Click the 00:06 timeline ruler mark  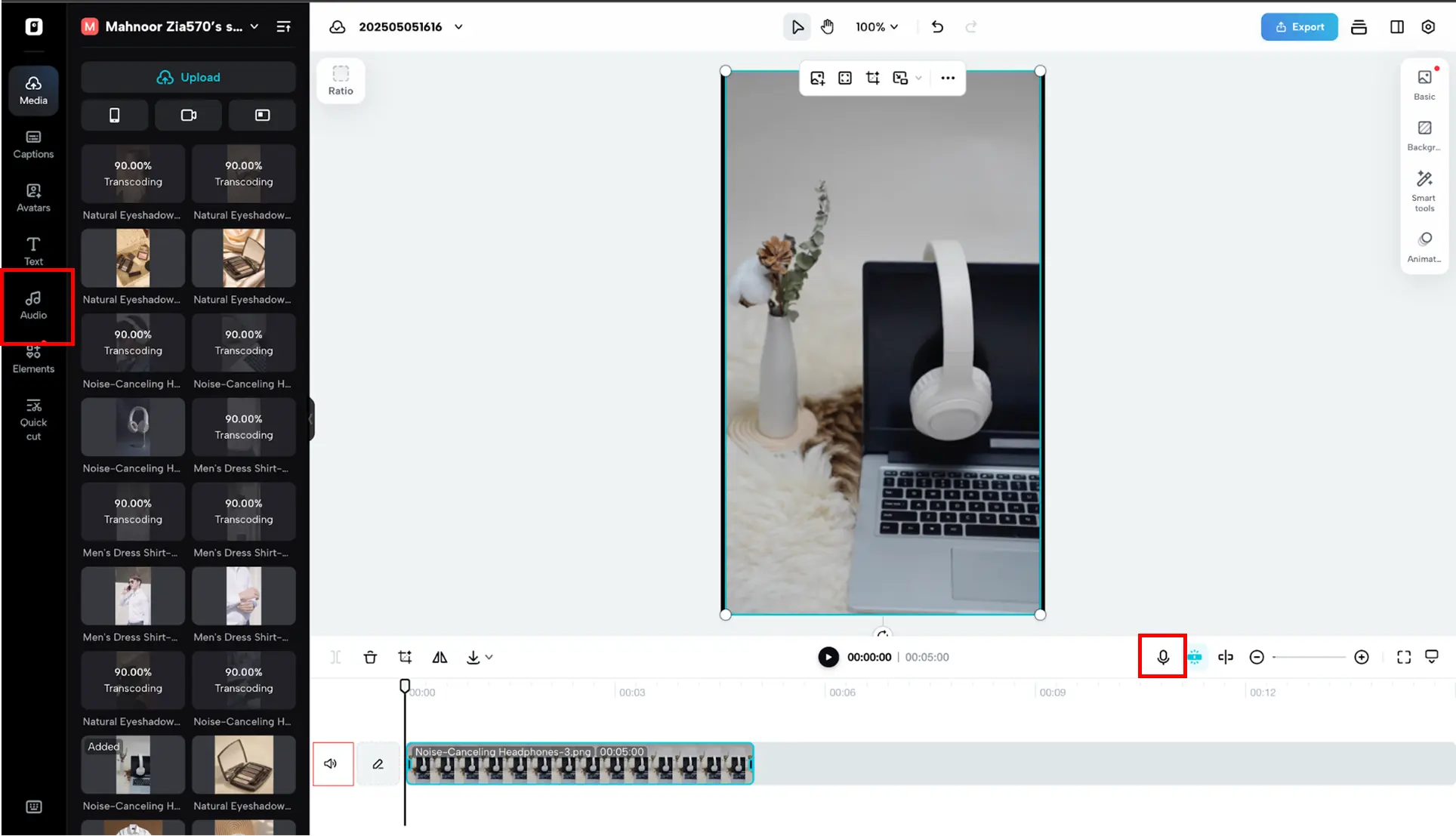(x=842, y=693)
